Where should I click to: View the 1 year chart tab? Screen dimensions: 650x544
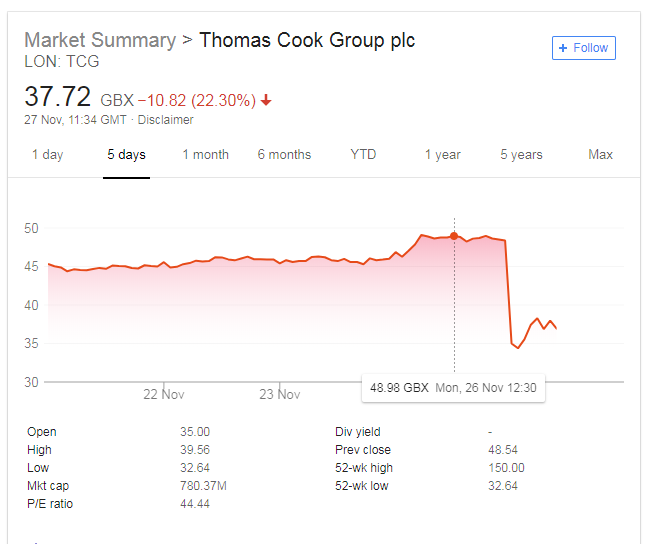(x=442, y=155)
